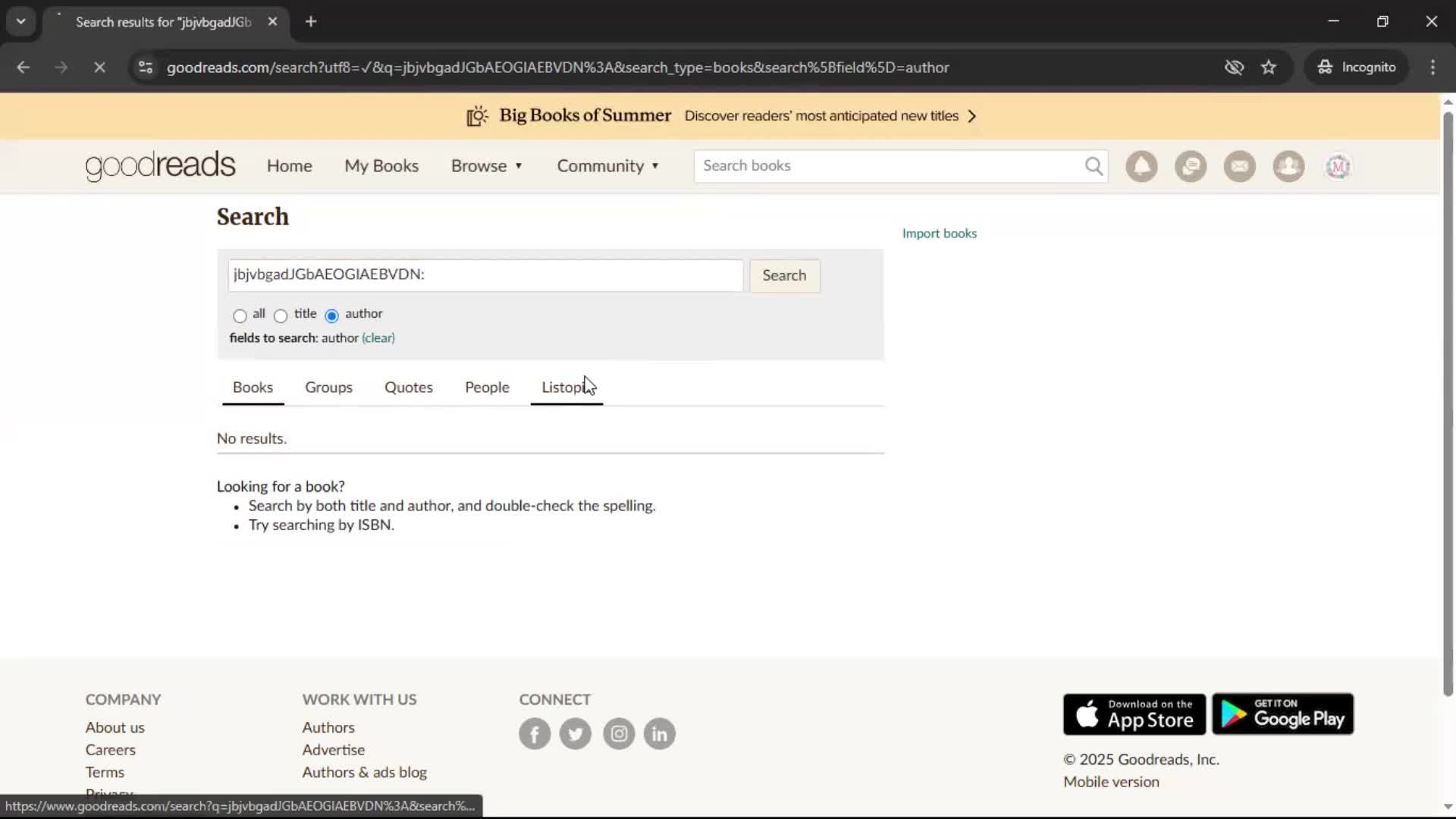1456x819 pixels.
Task: Open the Terms link
Action: 105,772
